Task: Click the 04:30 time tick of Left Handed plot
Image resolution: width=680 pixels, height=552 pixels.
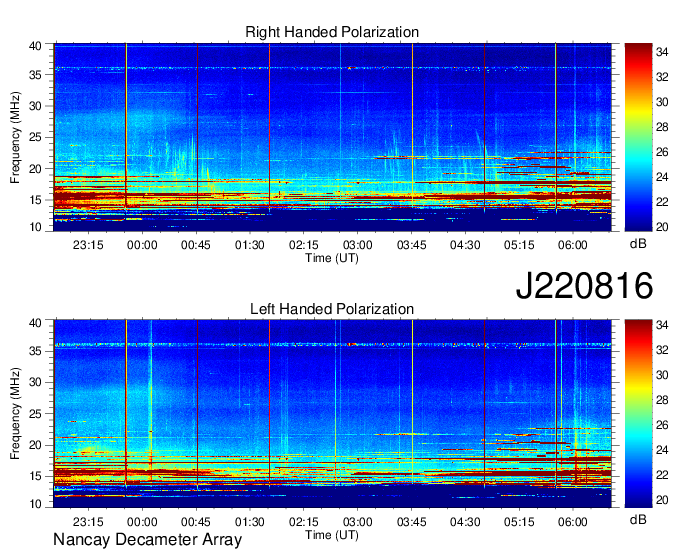Action: pos(465,522)
